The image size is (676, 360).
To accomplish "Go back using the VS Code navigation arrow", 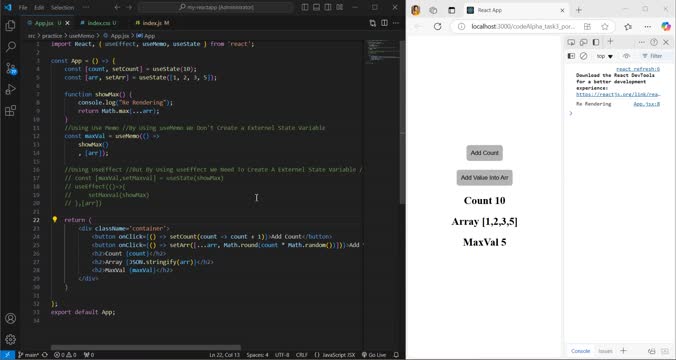I will tap(117, 7).
